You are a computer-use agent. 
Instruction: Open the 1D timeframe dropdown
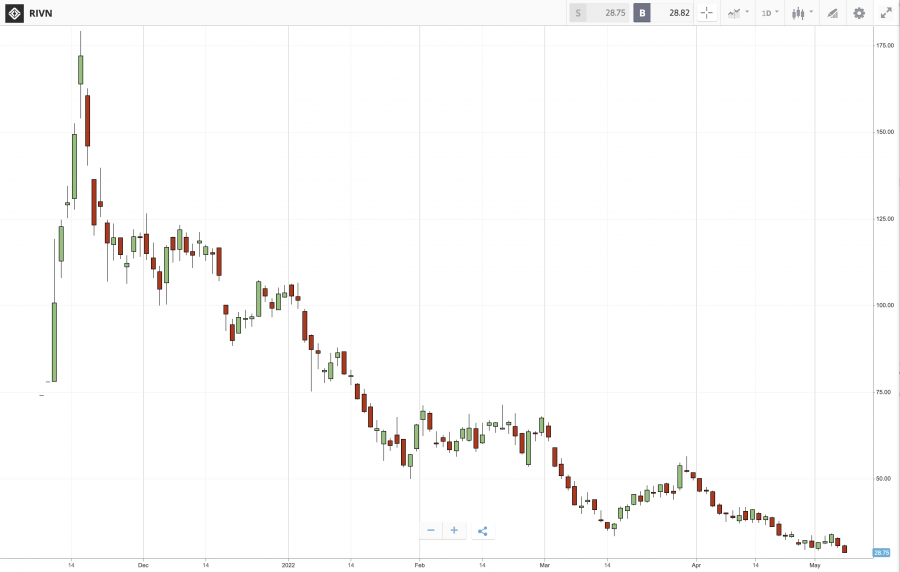(x=769, y=13)
